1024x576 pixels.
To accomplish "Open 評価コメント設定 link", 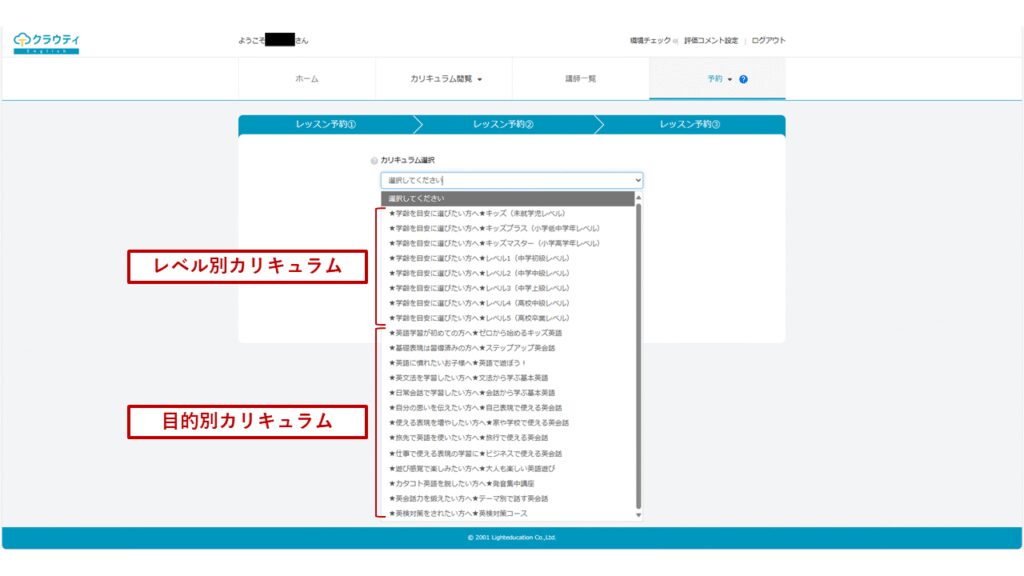I will tap(711, 41).
